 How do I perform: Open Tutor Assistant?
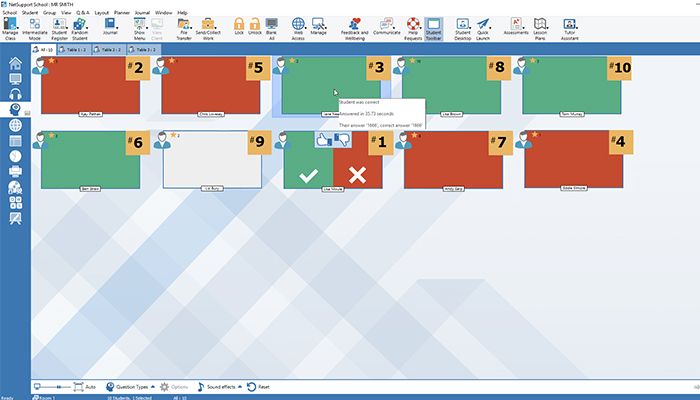[569, 29]
